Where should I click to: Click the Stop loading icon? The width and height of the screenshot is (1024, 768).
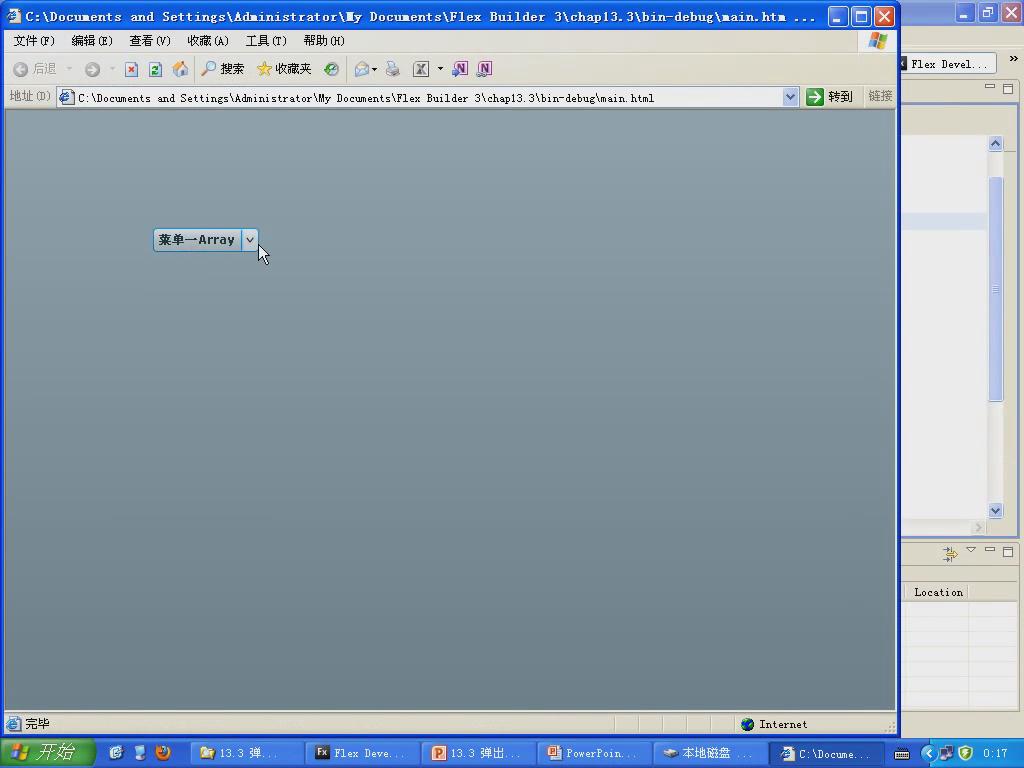click(131, 69)
